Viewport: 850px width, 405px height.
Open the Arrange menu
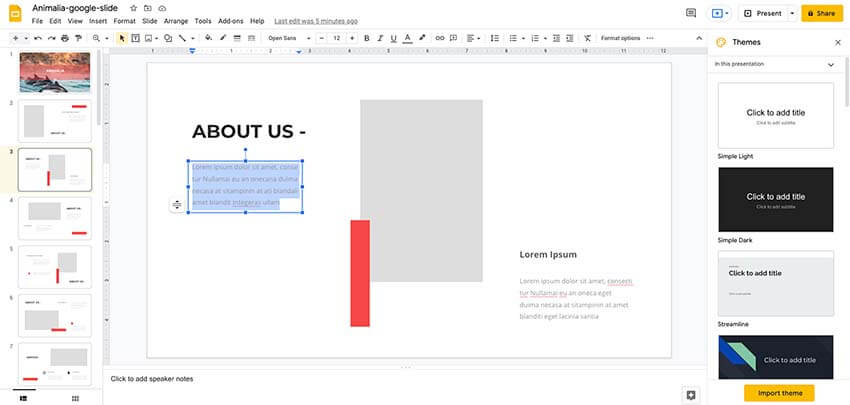pos(176,21)
